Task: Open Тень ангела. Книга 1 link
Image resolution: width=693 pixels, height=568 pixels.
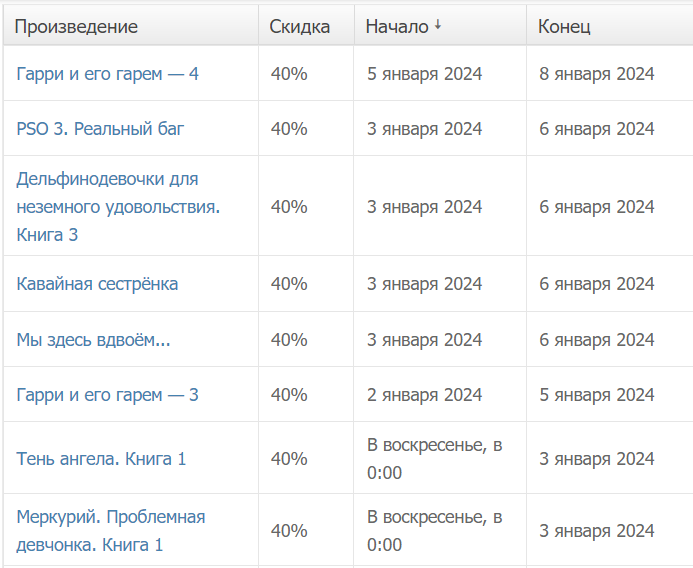Action: 101,459
